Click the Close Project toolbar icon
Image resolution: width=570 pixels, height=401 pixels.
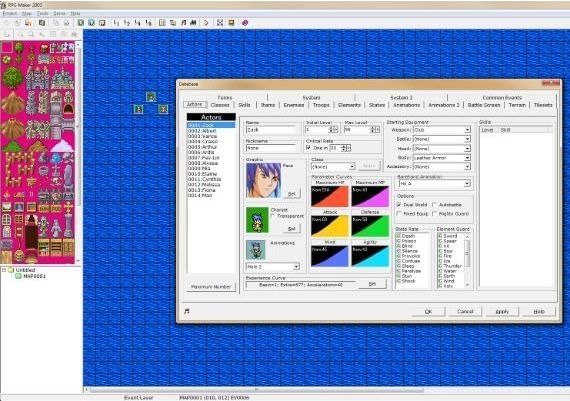pos(28,23)
